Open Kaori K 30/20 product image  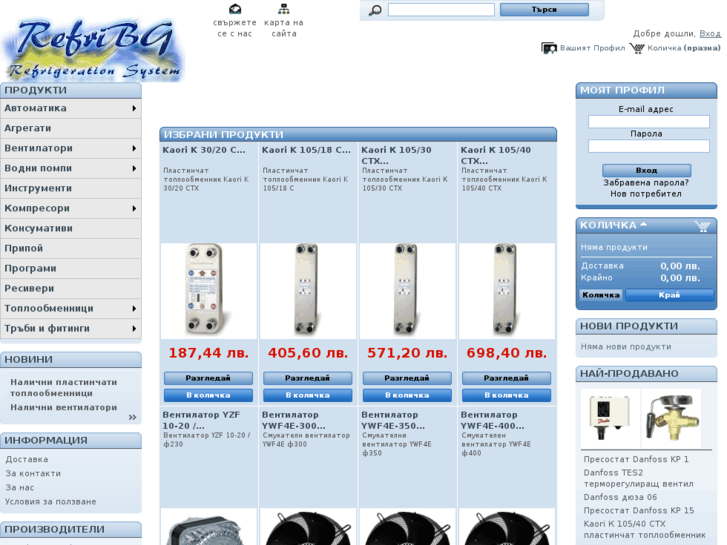pyautogui.click(x=209, y=291)
